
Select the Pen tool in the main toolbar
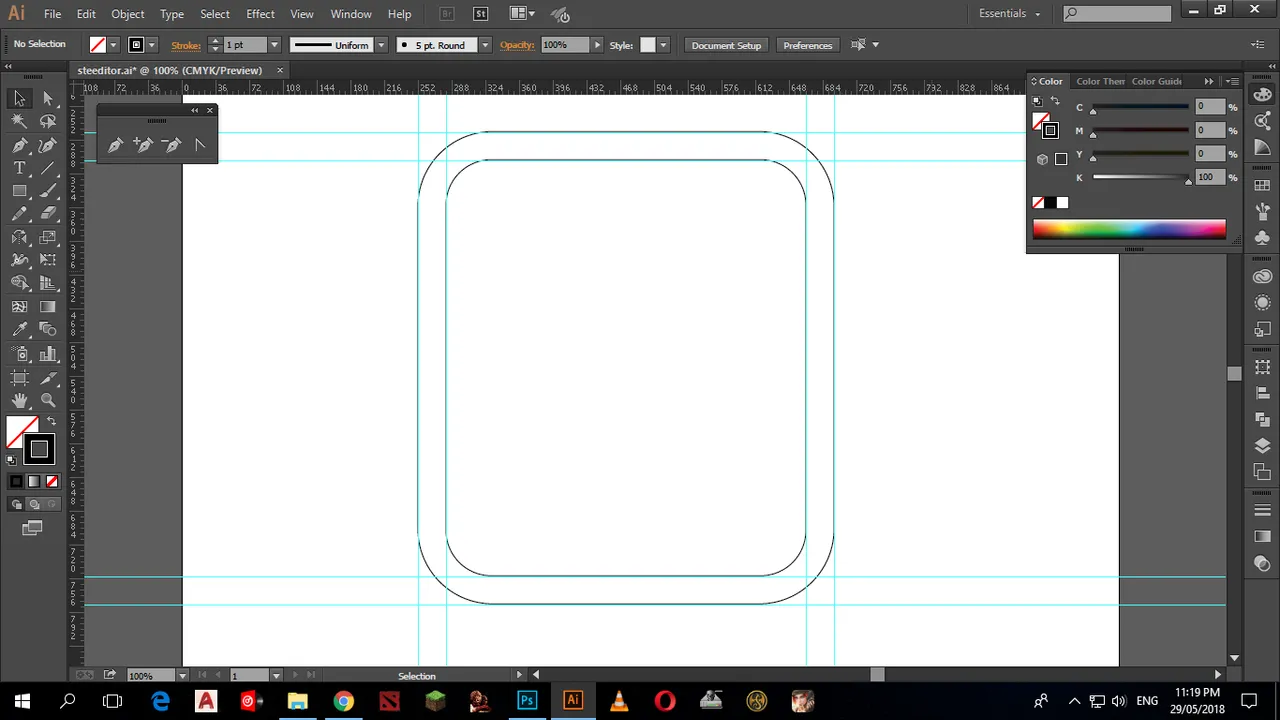pyautogui.click(x=19, y=145)
